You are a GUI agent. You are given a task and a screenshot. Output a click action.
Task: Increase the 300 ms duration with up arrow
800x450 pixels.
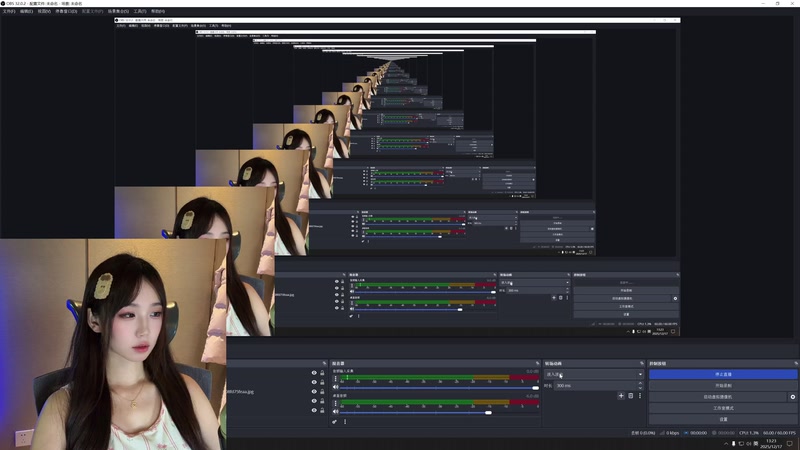point(641,384)
